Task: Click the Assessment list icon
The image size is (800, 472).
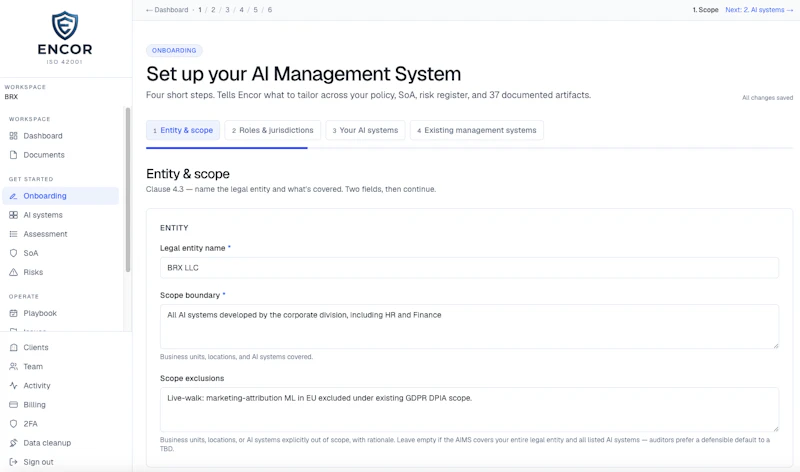Action: point(13,234)
